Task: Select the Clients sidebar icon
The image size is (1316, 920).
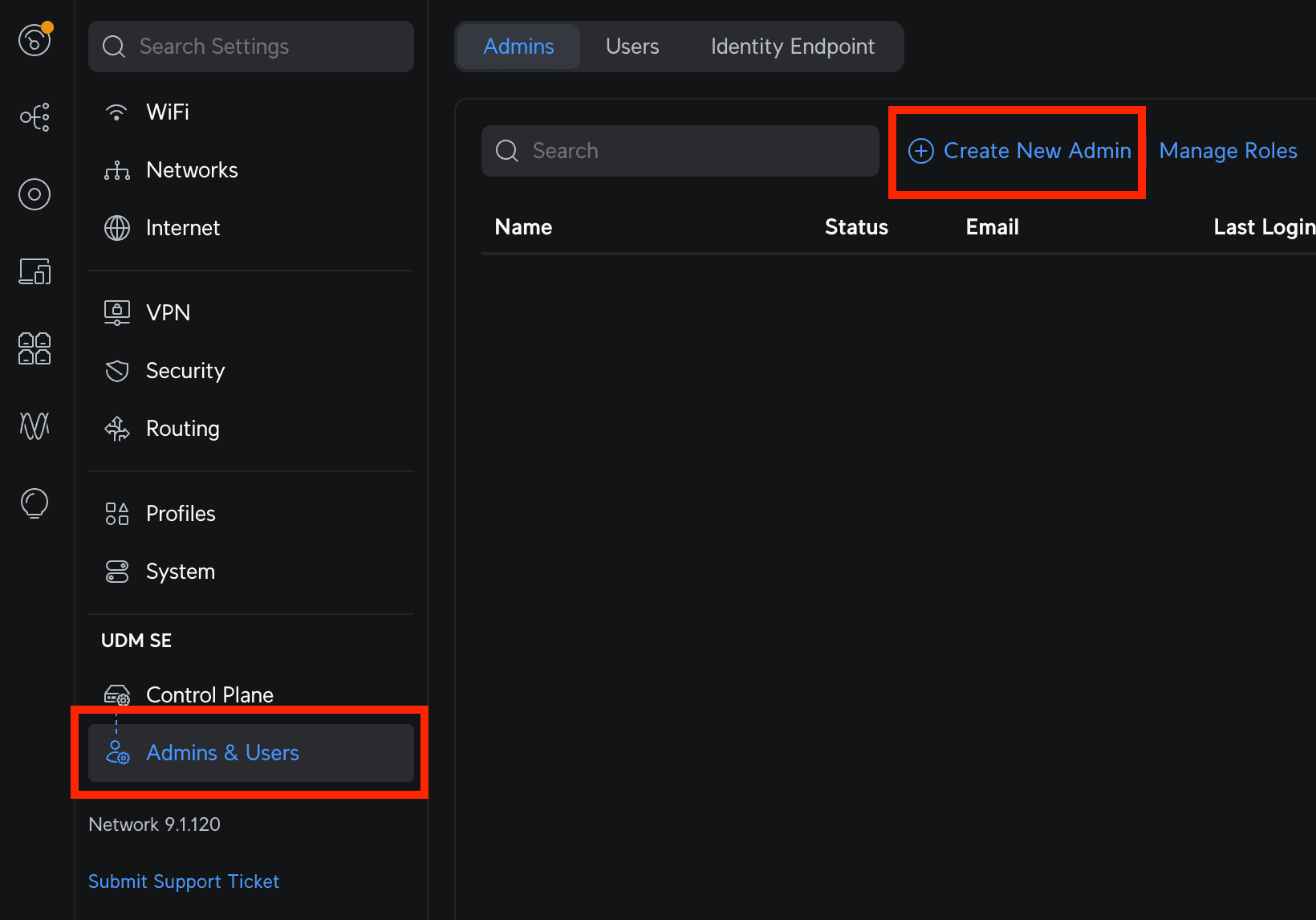Action: coord(34,271)
